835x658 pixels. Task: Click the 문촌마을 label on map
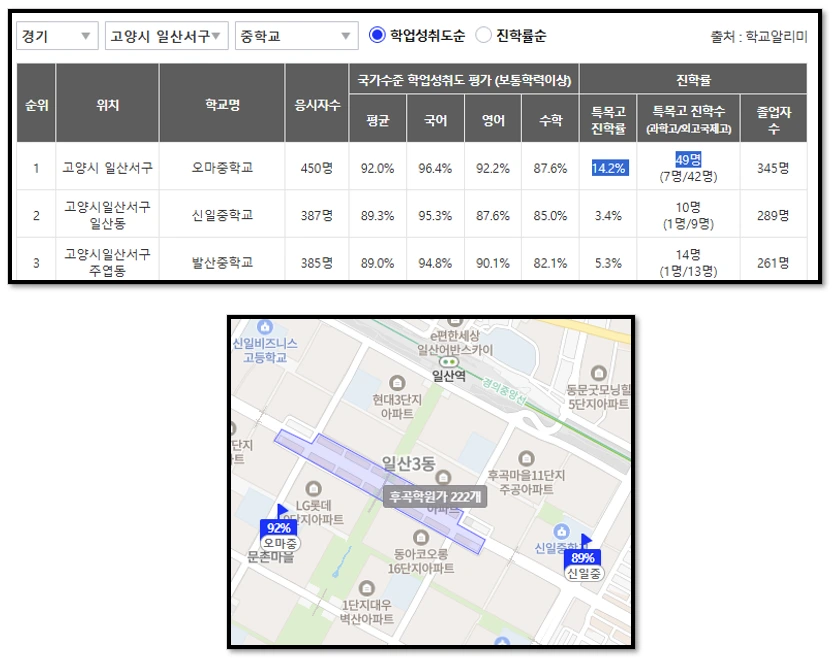tap(271, 557)
